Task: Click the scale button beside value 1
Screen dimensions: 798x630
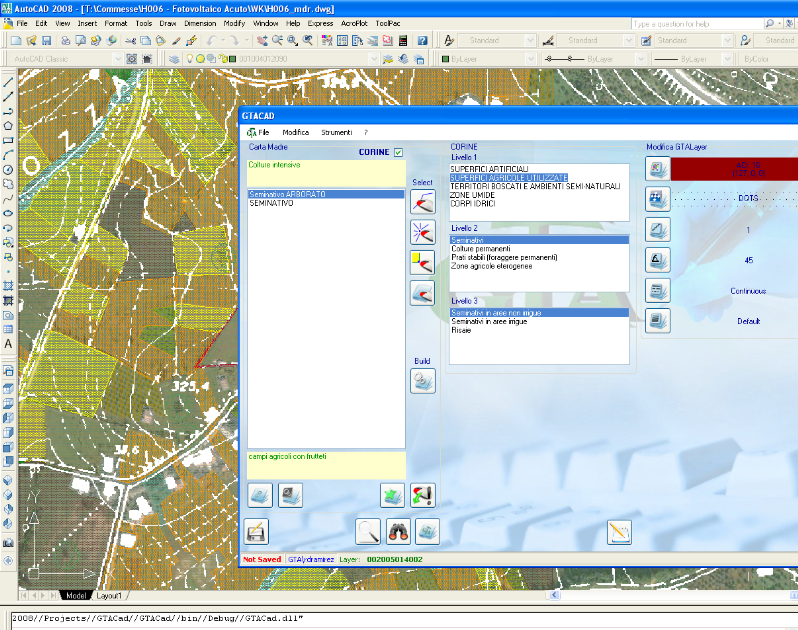Action: pos(658,230)
